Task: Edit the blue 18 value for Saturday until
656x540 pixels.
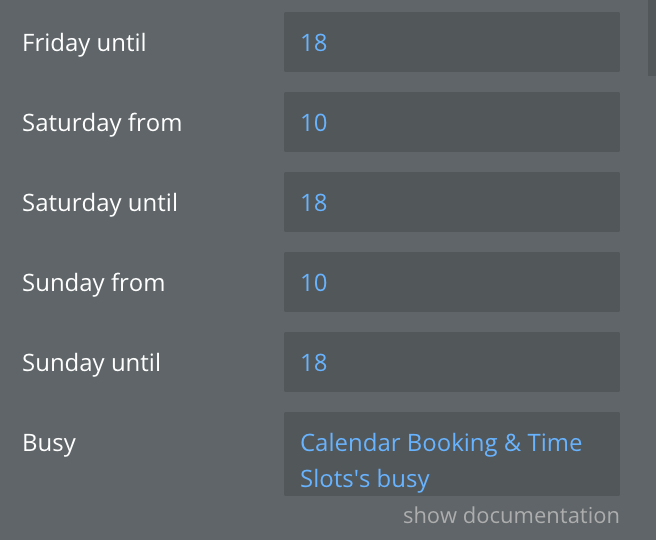Action: pyautogui.click(x=314, y=203)
